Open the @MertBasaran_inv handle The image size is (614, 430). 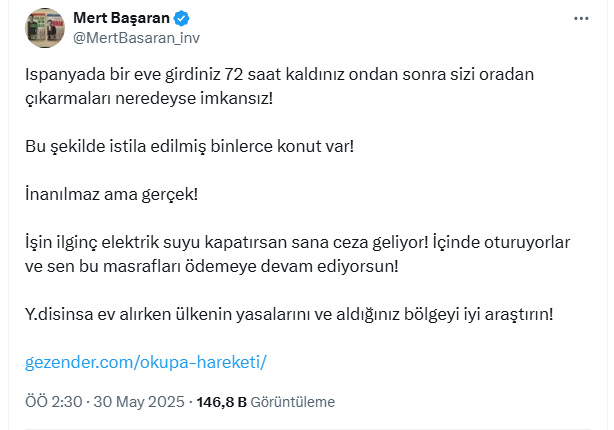(130, 37)
